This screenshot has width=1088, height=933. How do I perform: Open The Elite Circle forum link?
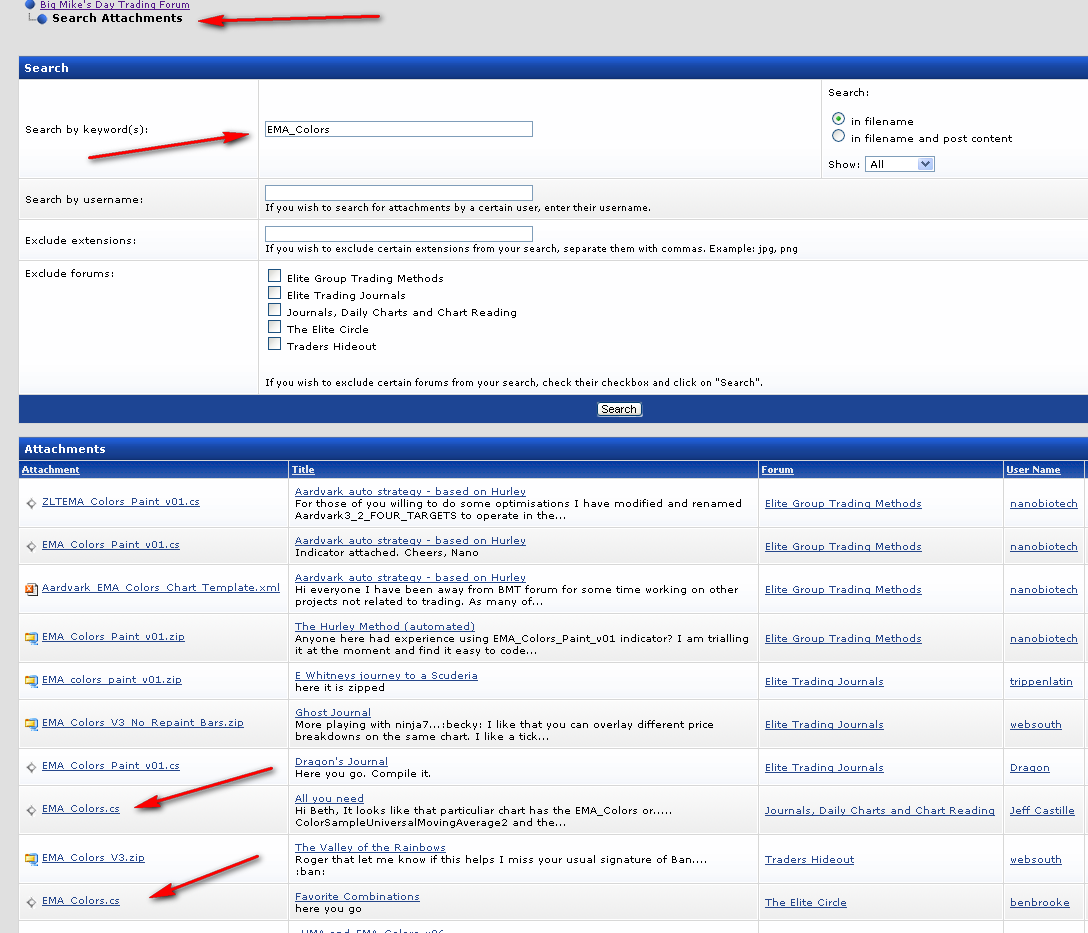coord(806,902)
